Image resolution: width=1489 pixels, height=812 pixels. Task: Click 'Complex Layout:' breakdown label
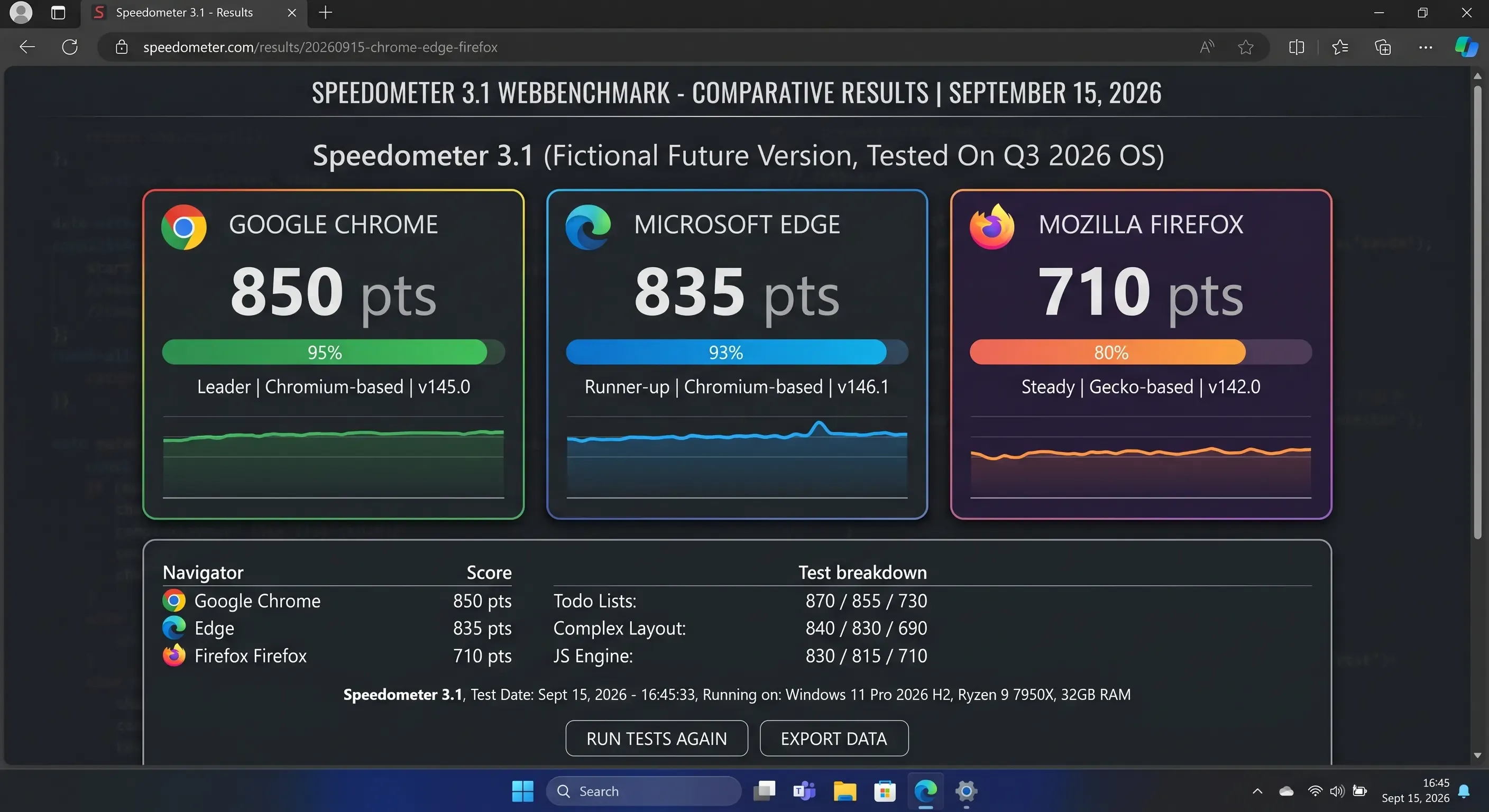click(x=620, y=628)
